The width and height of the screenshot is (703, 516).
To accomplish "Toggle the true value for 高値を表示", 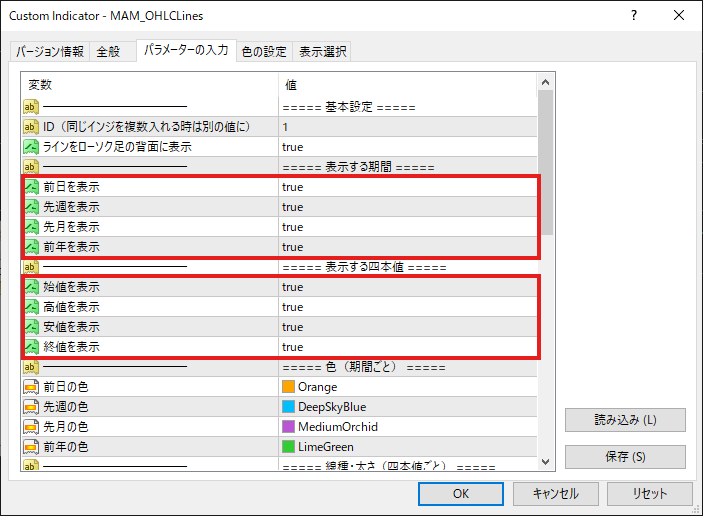I will (407, 307).
